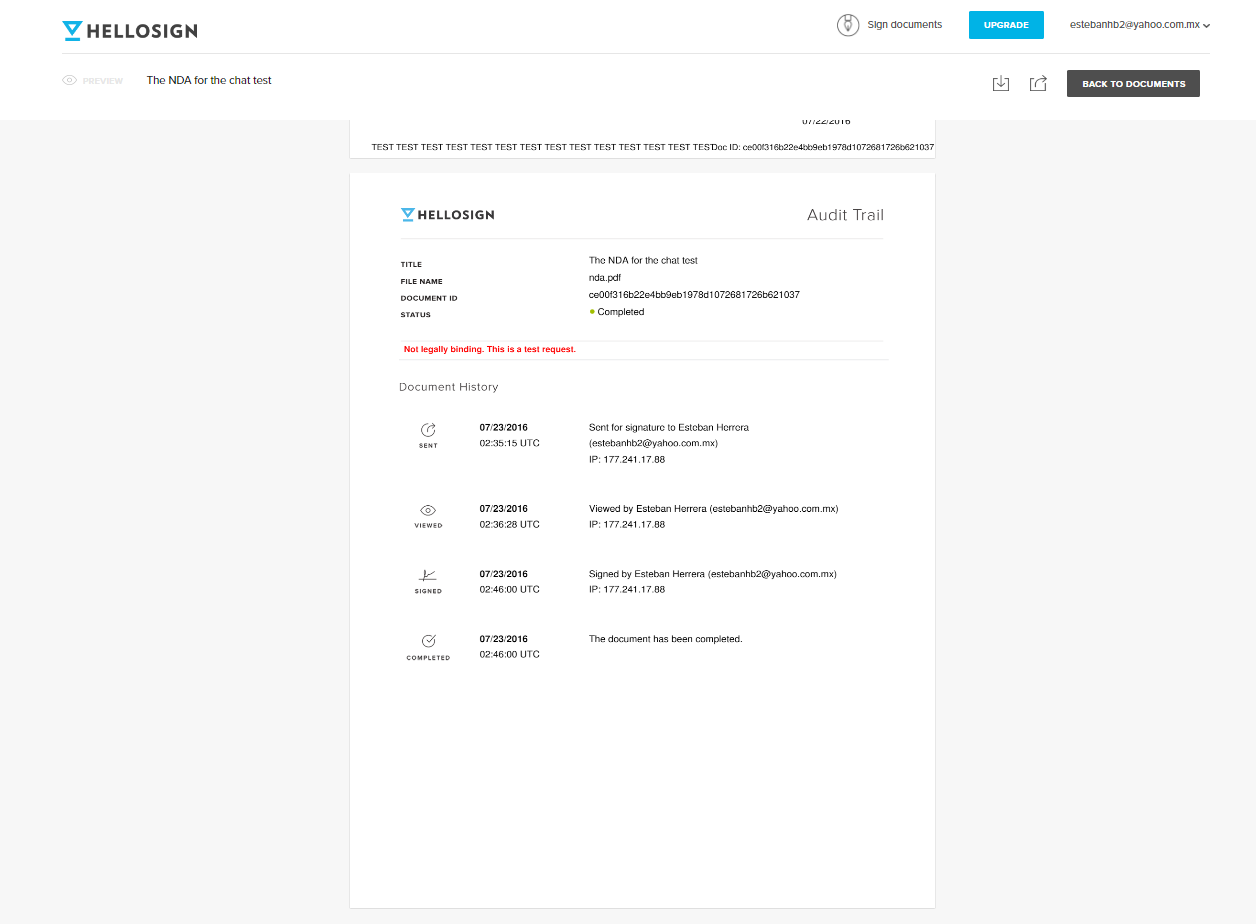The width and height of the screenshot is (1256, 924).
Task: Click the HelloSign logo in the header
Action: click(130, 31)
